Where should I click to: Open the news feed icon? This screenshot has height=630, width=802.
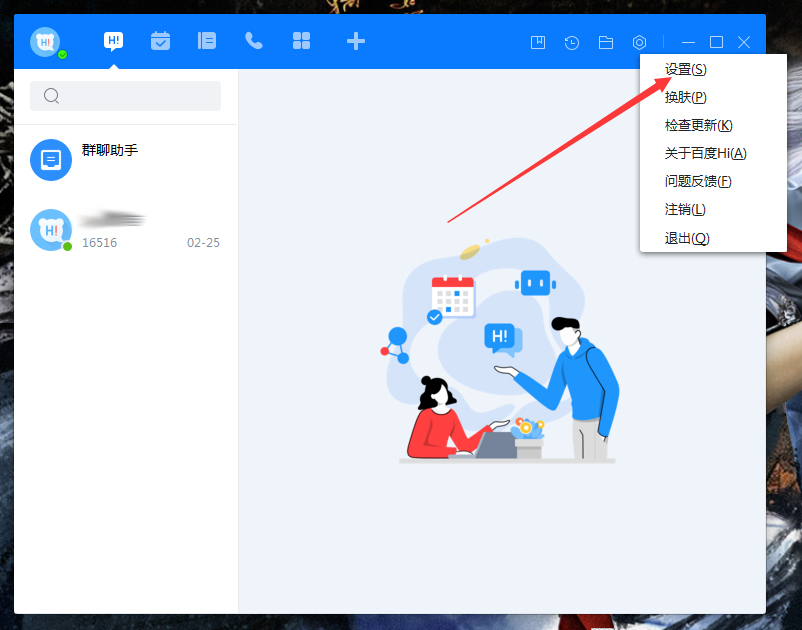pos(206,41)
